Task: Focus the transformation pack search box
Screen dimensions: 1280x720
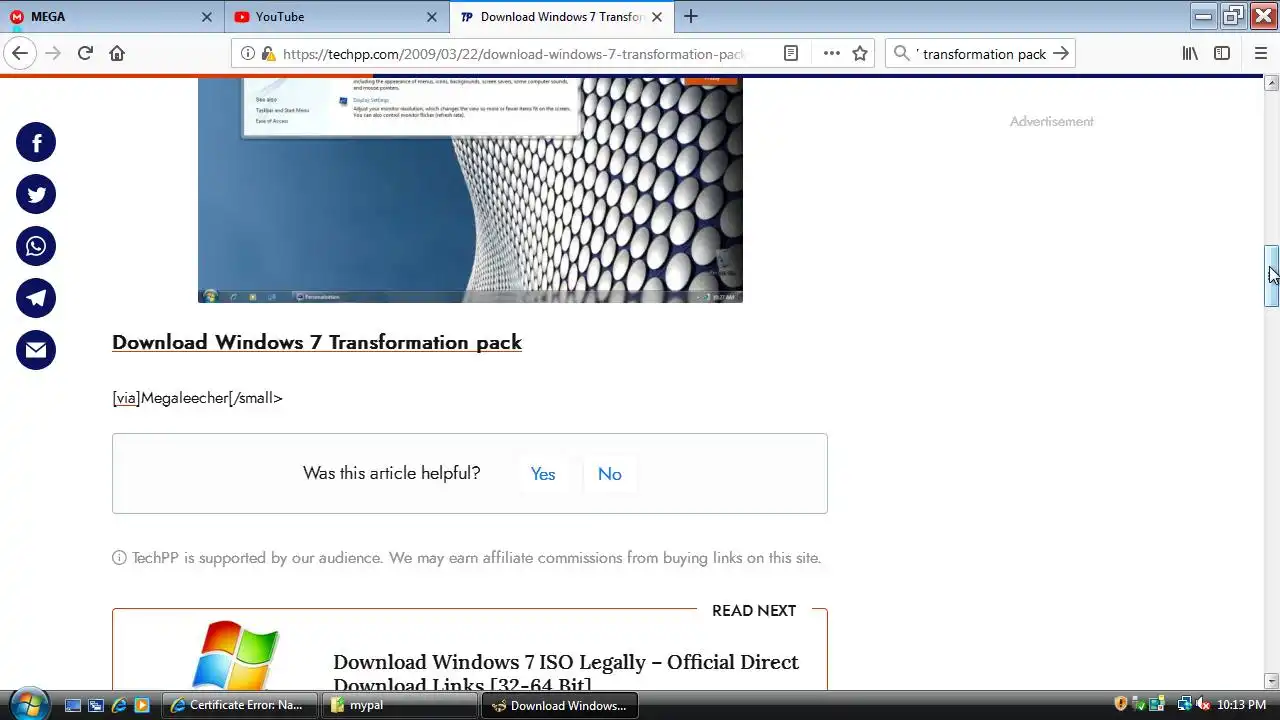Action: (x=980, y=54)
